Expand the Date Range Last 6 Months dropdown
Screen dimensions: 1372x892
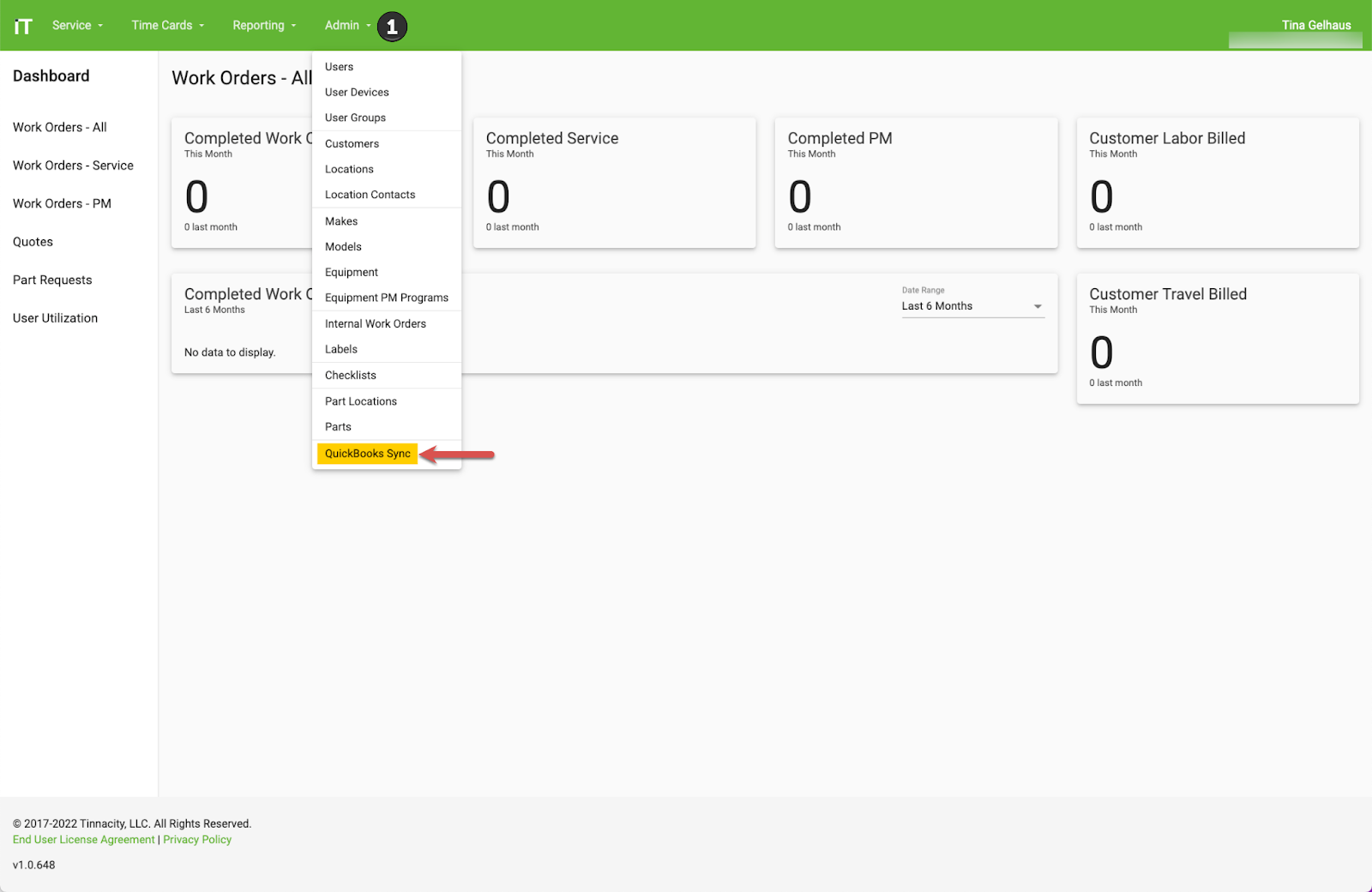(x=972, y=306)
